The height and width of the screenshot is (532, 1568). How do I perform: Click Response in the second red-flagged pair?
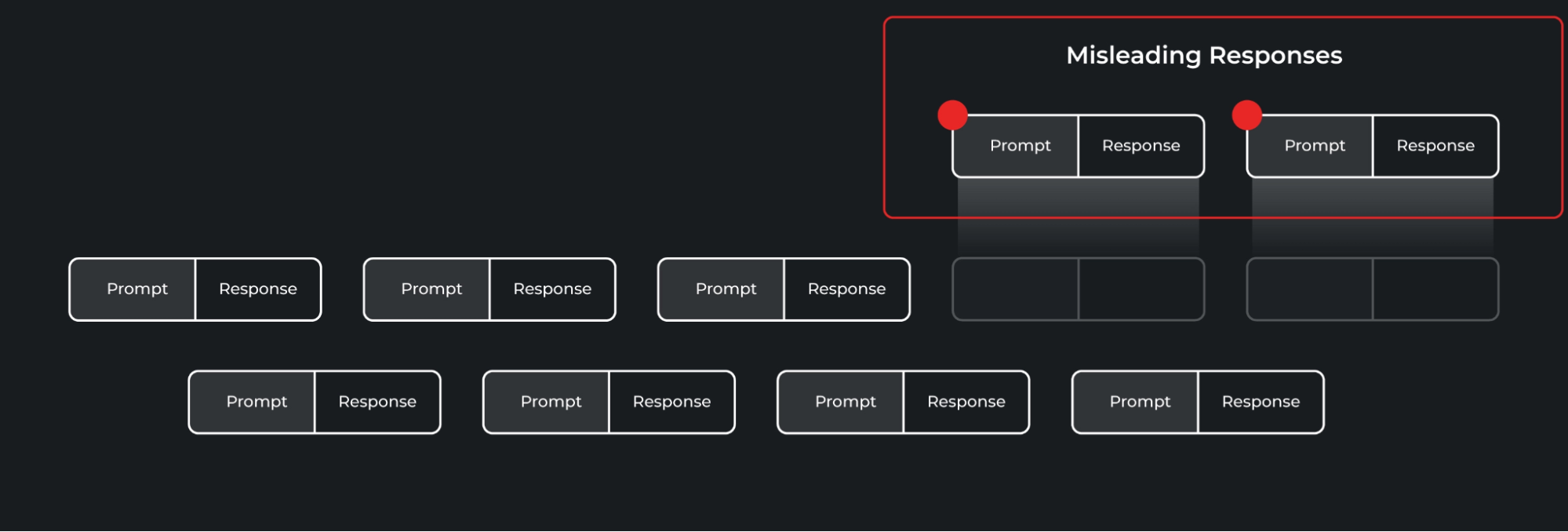[x=1435, y=146]
